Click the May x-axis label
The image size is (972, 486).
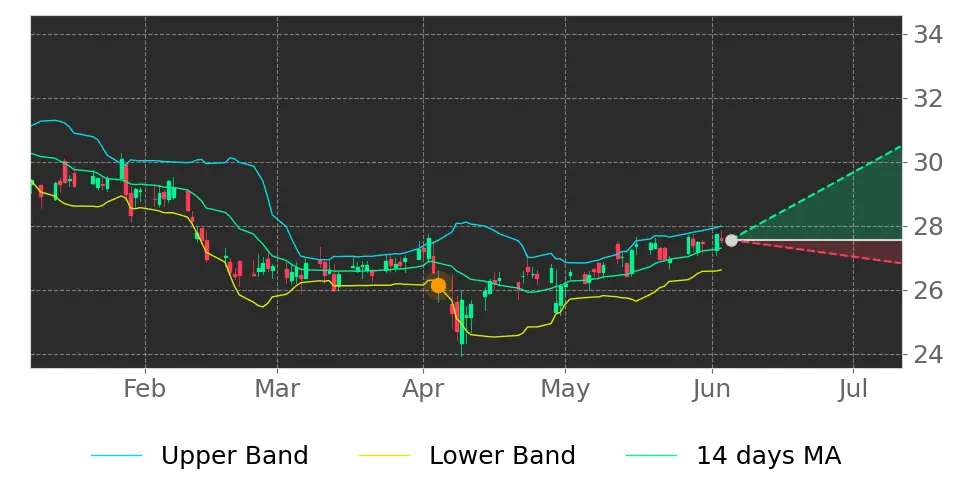(565, 390)
